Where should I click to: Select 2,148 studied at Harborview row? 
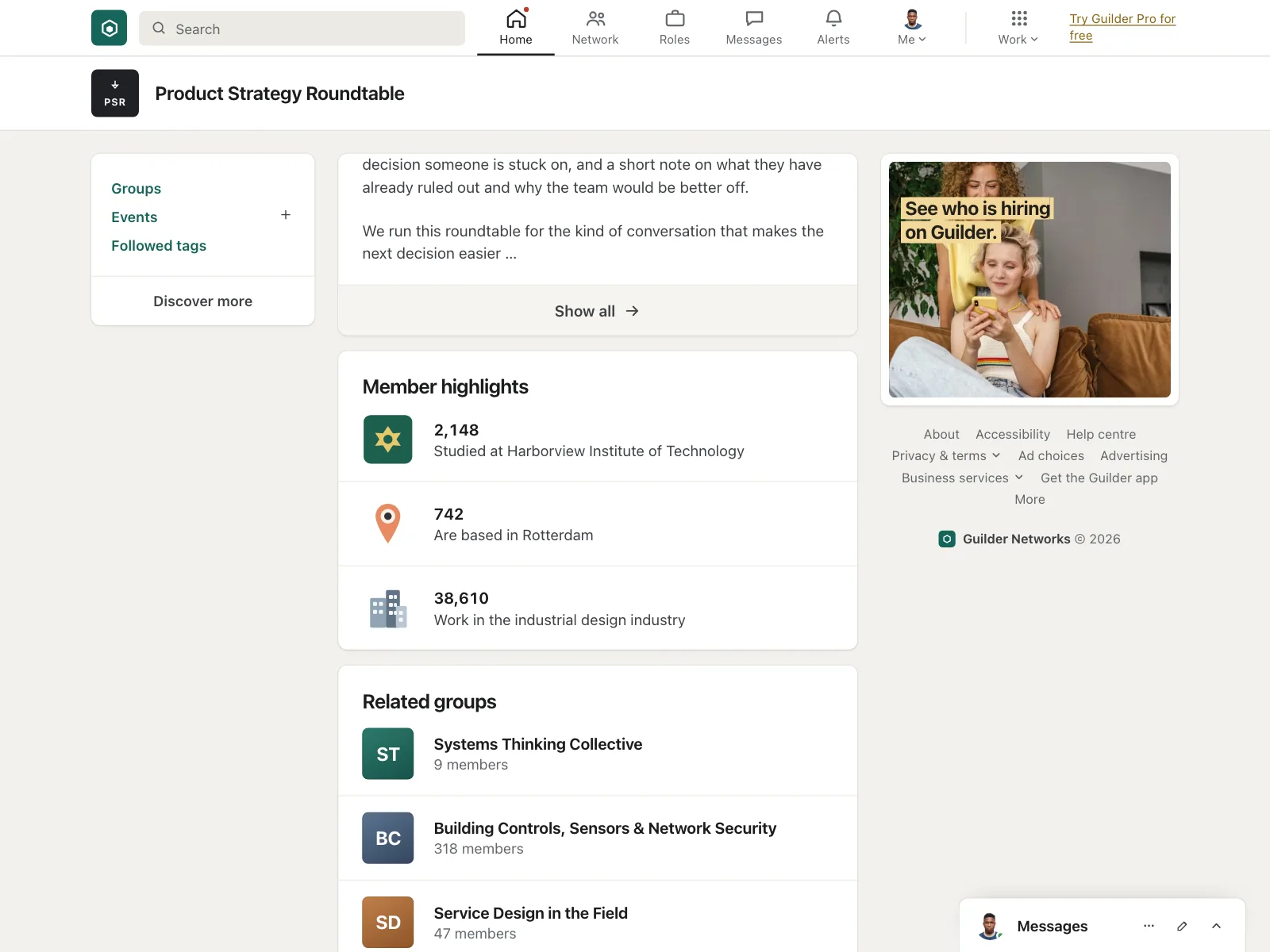[x=598, y=440]
